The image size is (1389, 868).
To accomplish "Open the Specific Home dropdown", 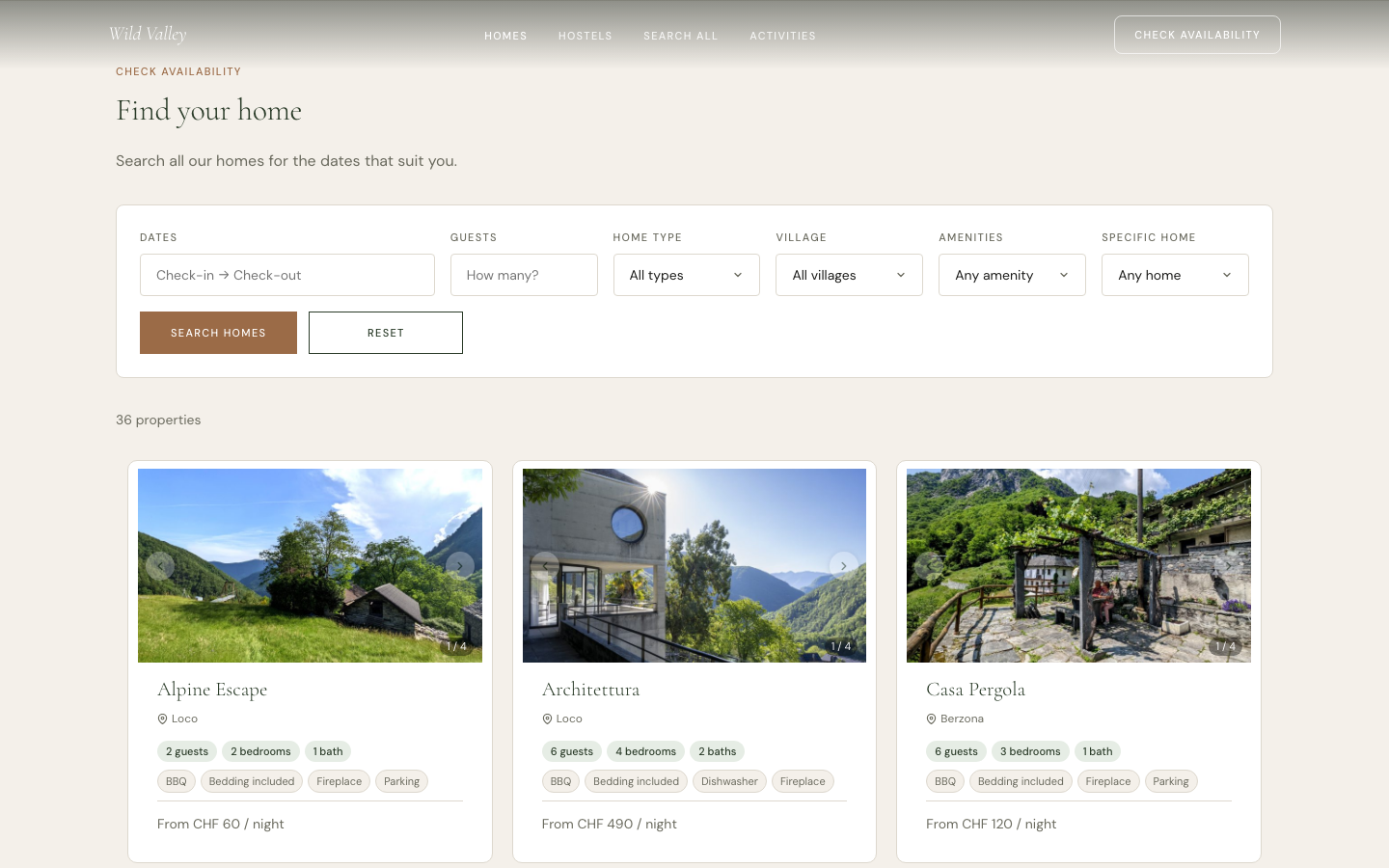I will click(1175, 275).
